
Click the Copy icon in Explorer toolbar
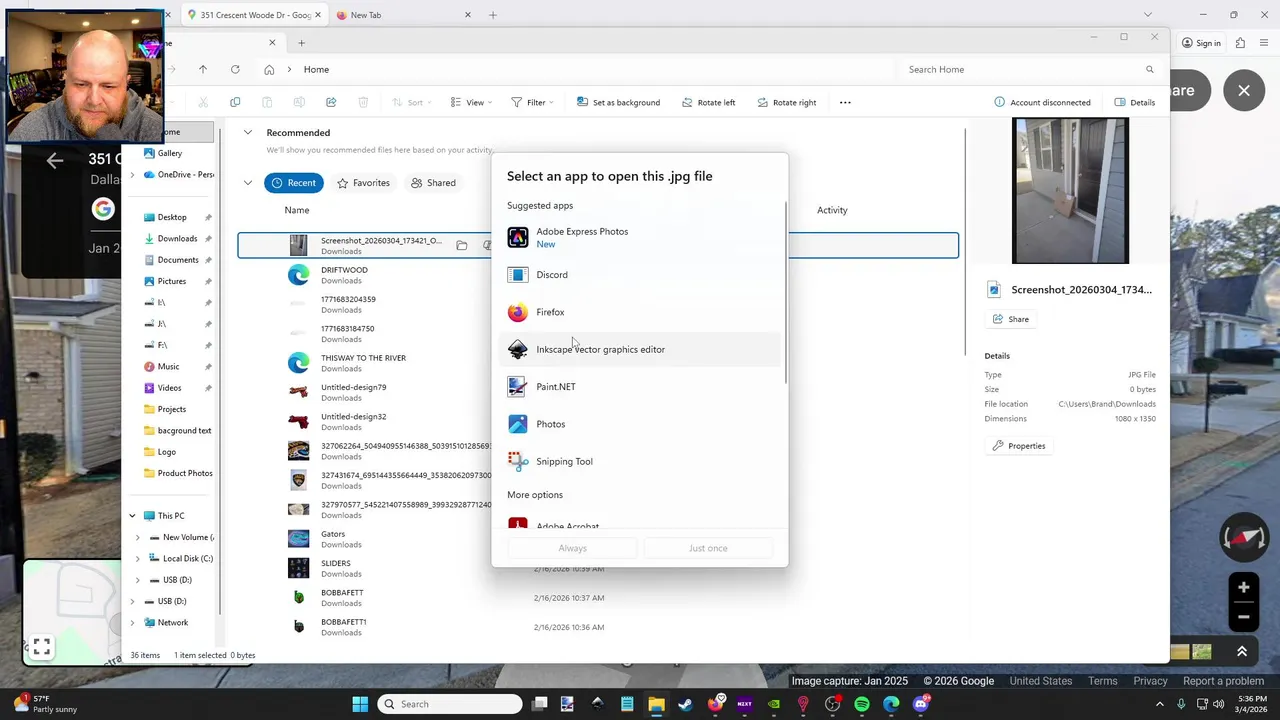(235, 102)
